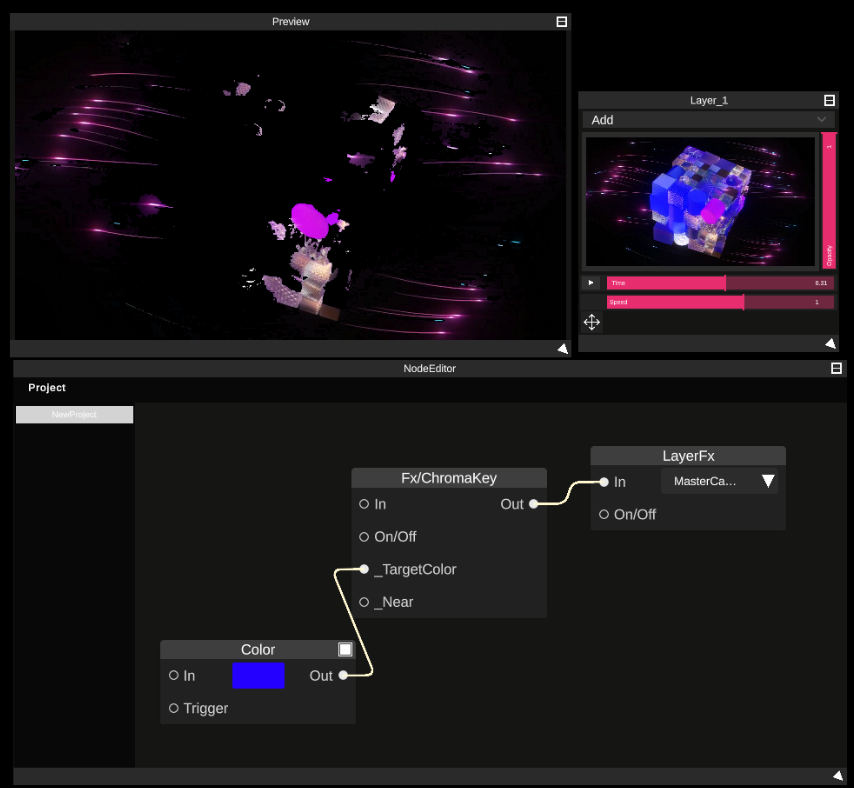Click the resize triangle in Preview corner
854x788 pixels.
tap(563, 348)
